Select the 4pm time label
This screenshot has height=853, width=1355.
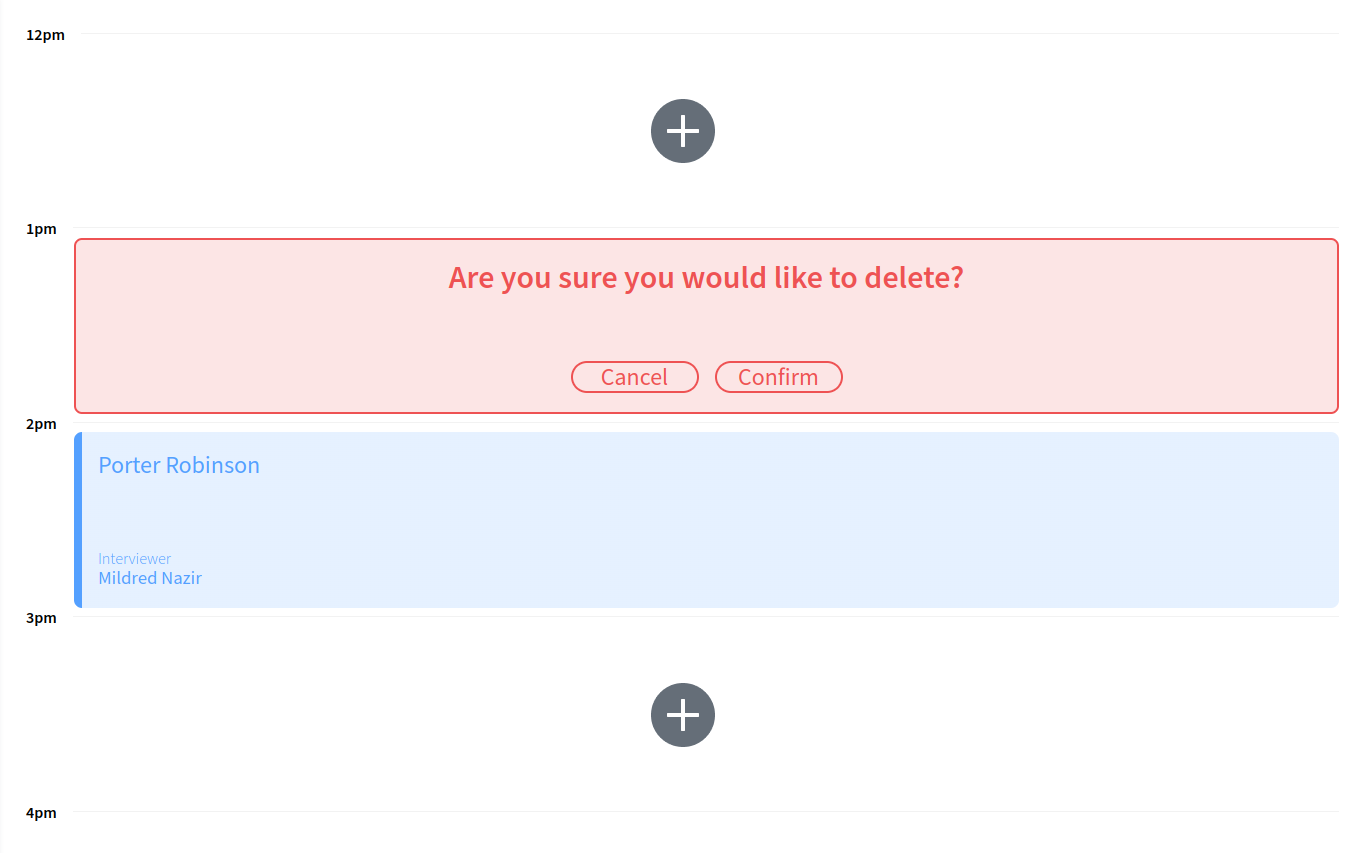click(x=41, y=813)
